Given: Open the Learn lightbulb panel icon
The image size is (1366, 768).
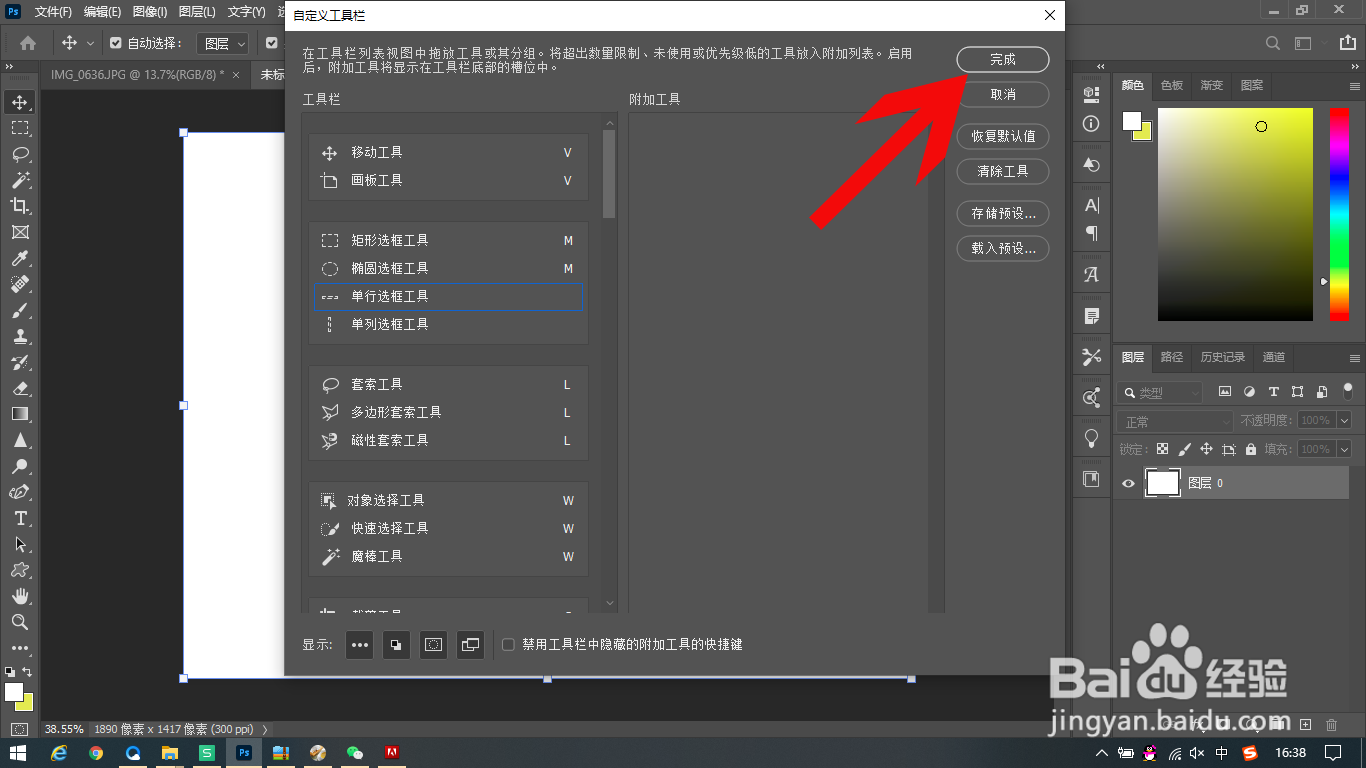Looking at the screenshot, I should (1091, 438).
